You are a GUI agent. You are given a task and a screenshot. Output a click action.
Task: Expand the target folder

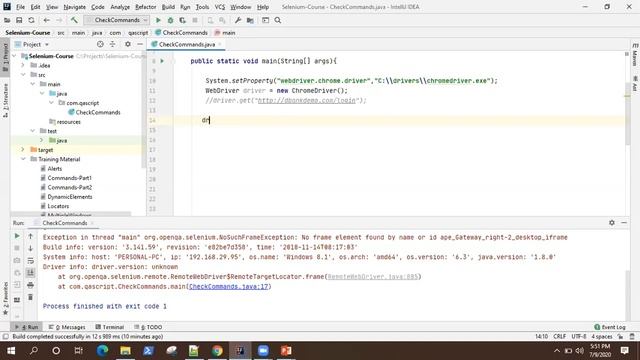(23, 150)
